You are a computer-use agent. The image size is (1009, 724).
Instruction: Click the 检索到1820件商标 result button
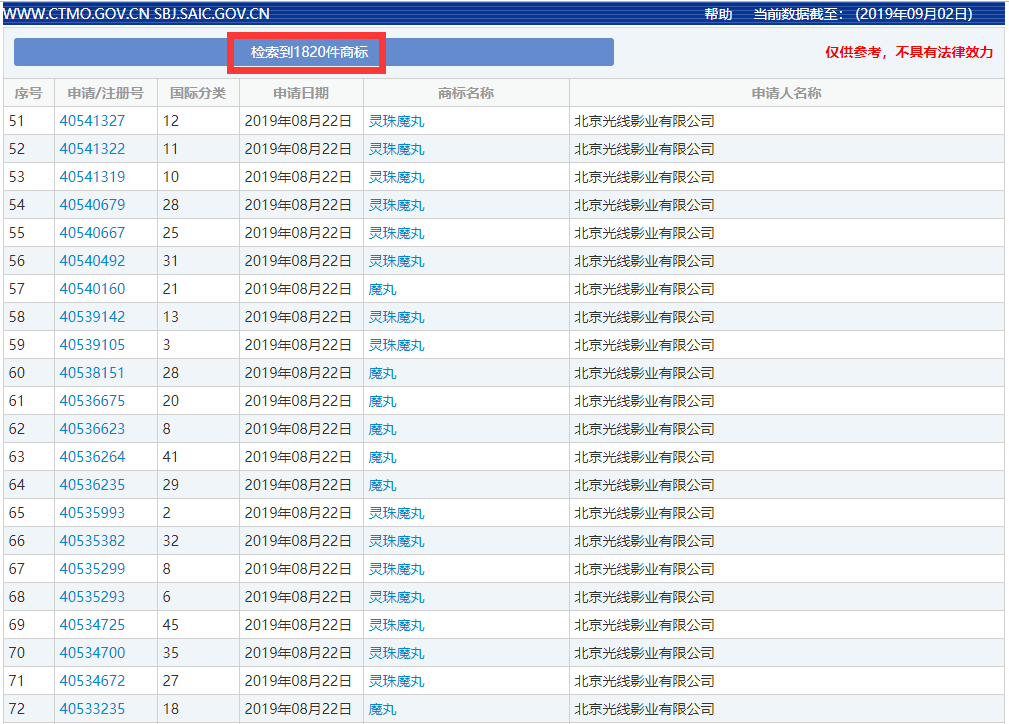pos(308,53)
